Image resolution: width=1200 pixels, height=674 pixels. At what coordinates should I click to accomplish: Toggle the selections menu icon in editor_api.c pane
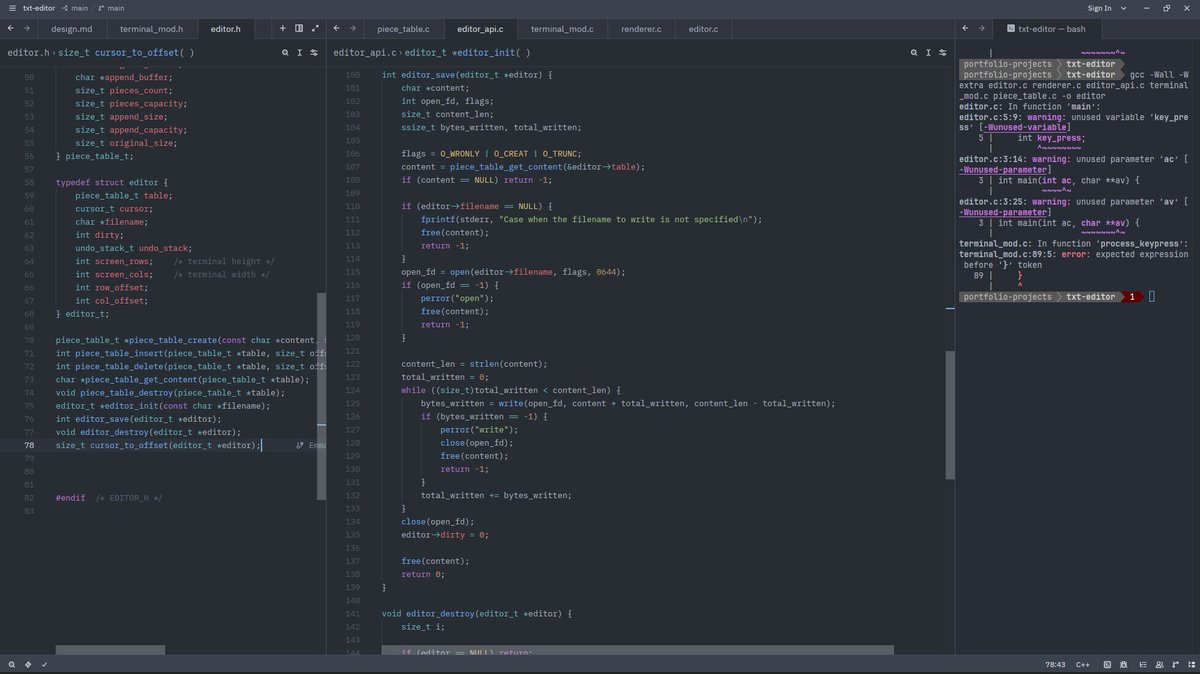928,52
